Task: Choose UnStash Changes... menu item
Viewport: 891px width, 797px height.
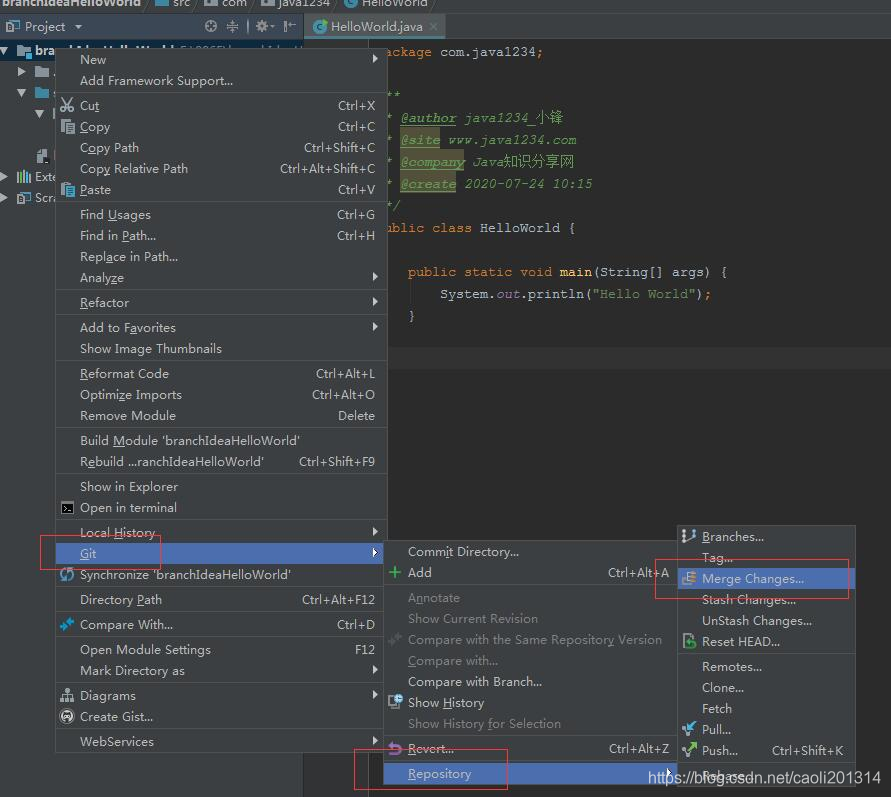Action: point(766,620)
